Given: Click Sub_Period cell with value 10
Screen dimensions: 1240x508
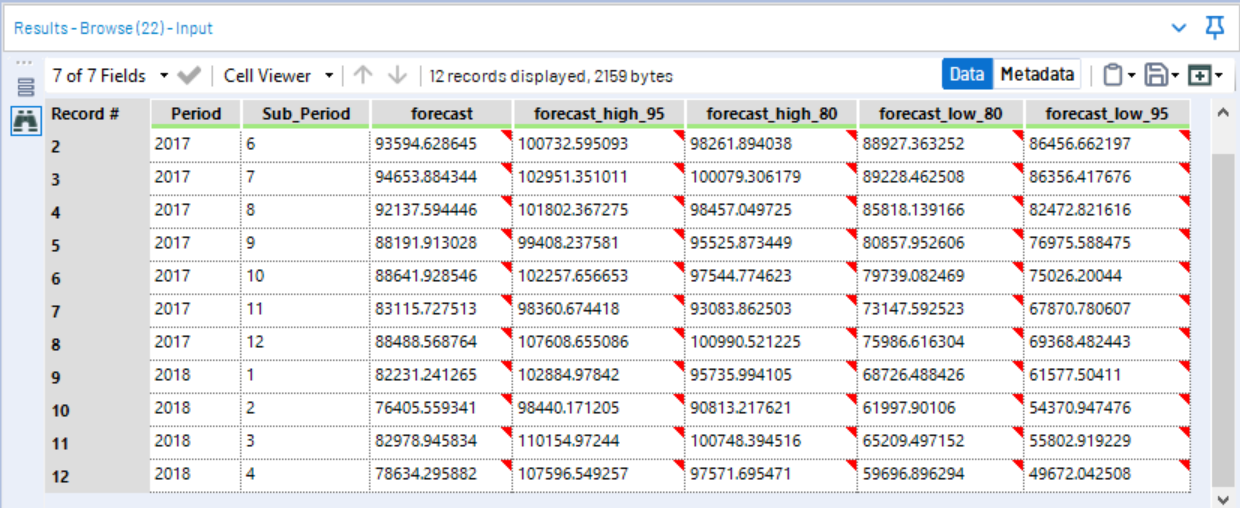Looking at the screenshot, I should click(x=305, y=276).
